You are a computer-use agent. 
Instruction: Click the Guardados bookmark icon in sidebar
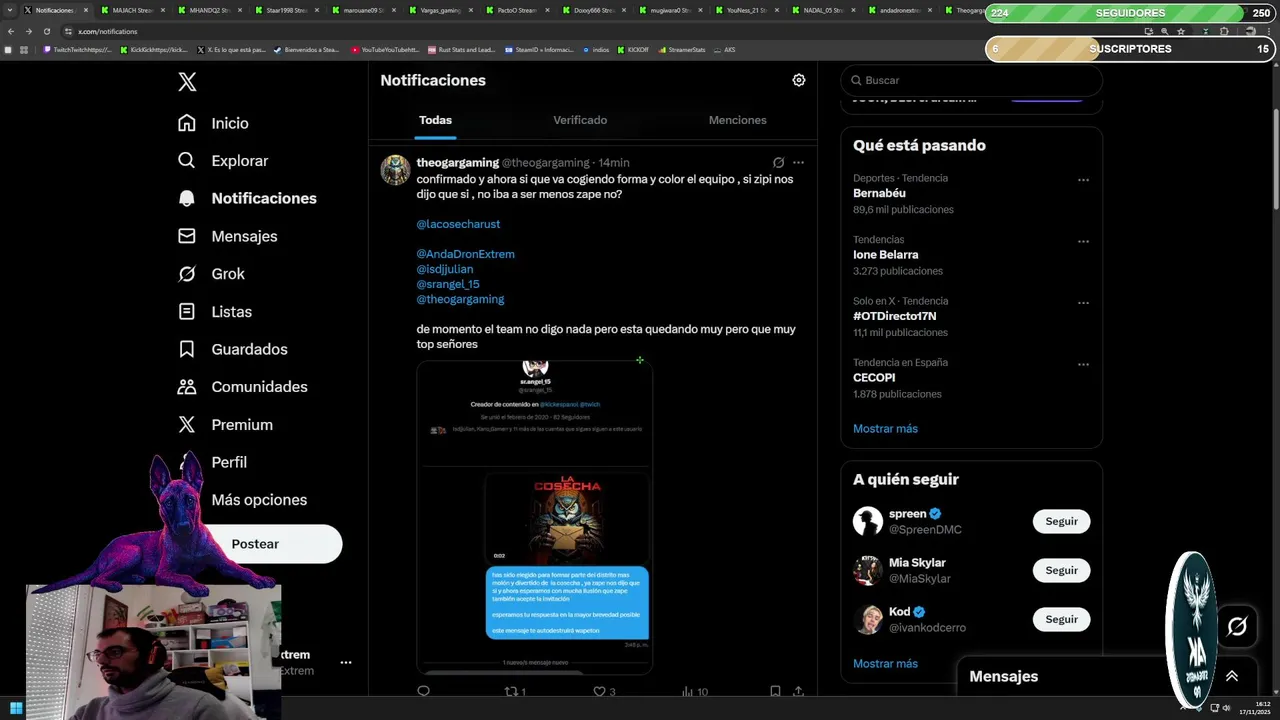click(x=187, y=349)
